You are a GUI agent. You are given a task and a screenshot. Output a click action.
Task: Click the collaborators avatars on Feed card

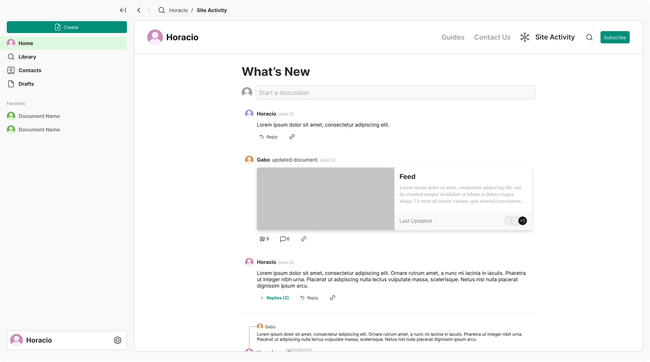point(516,221)
